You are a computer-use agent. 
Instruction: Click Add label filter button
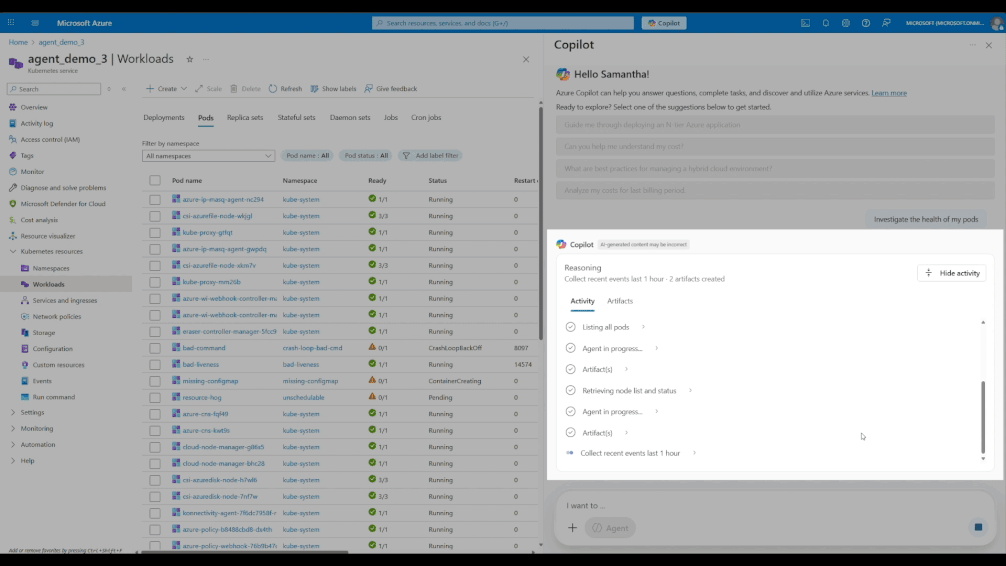[x=431, y=155]
